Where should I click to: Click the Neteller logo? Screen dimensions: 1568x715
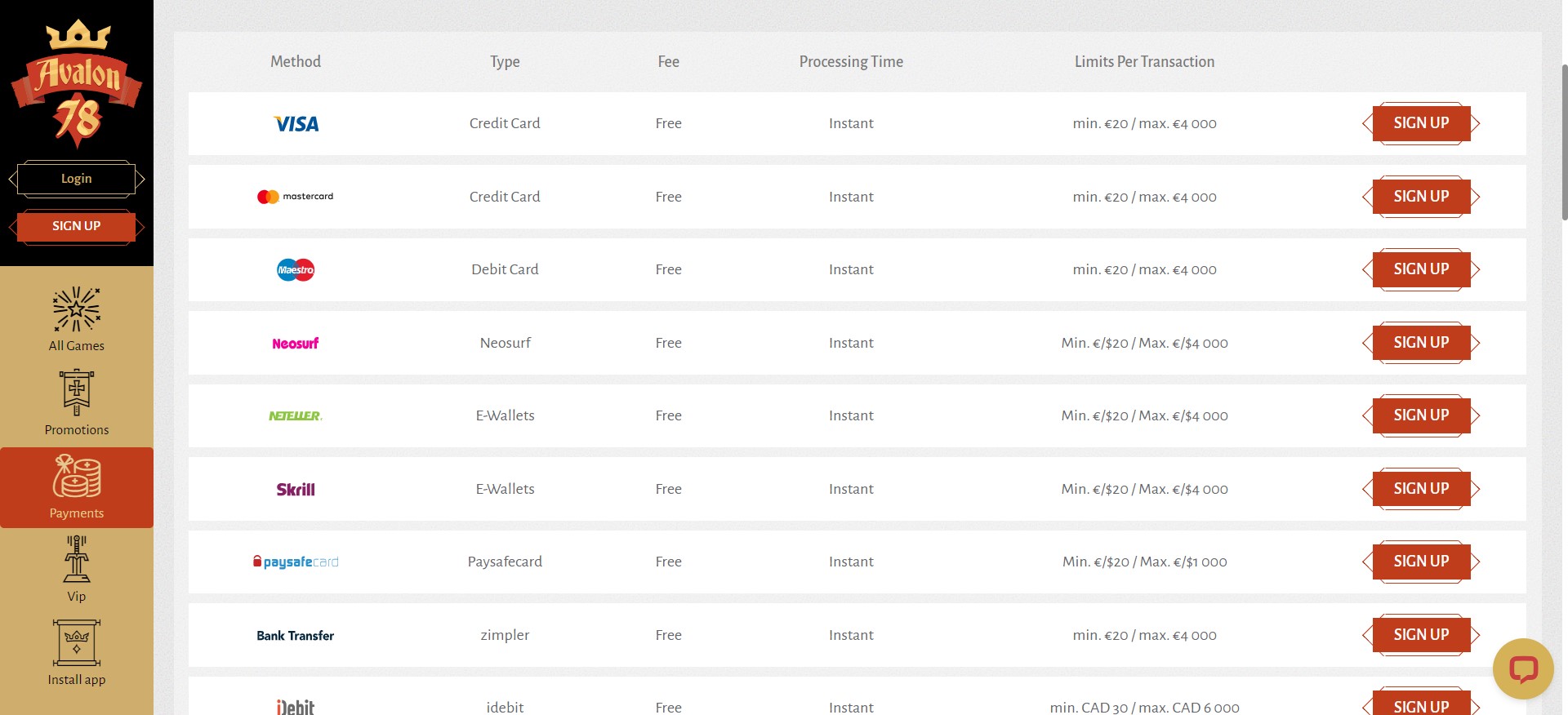(x=296, y=416)
